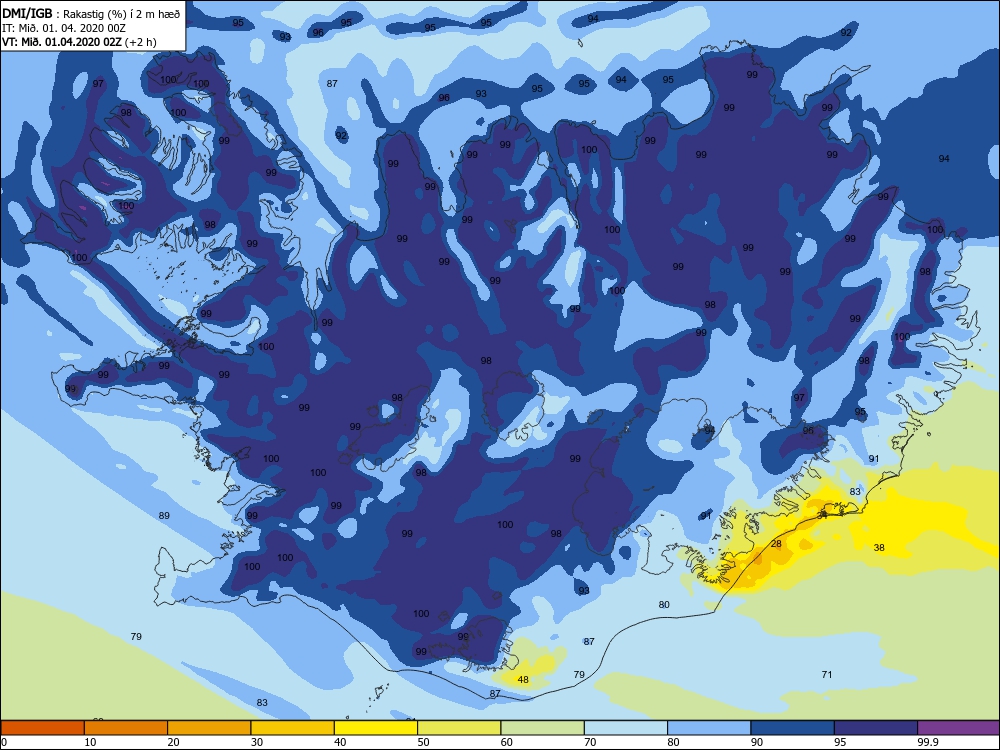This screenshot has width=1000, height=750.
Task: Click the 70–80 pale blue legend swatch
Action: tap(626, 728)
